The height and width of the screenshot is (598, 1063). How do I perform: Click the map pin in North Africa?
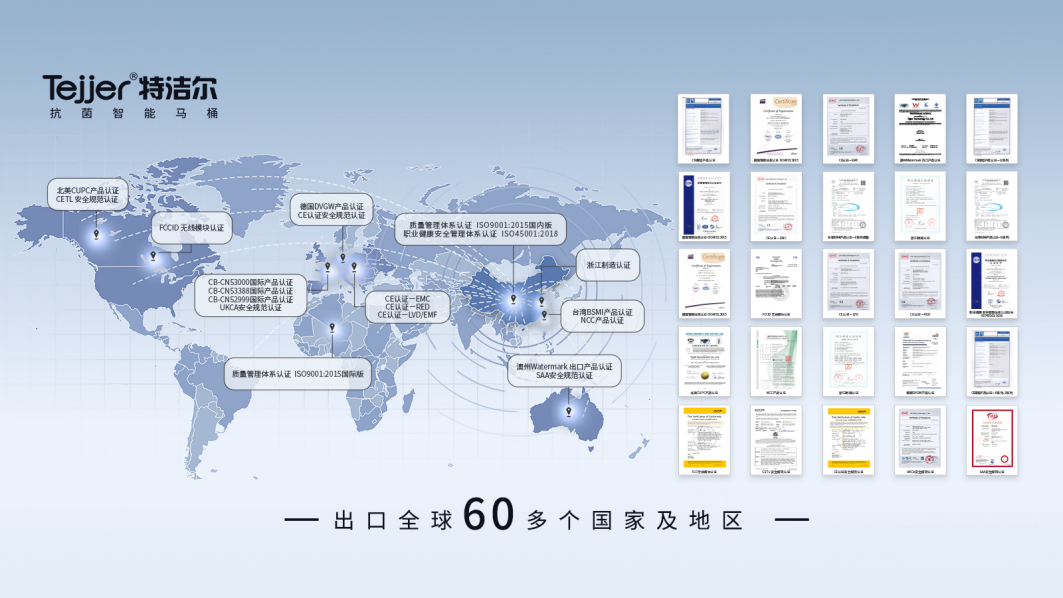(332, 327)
